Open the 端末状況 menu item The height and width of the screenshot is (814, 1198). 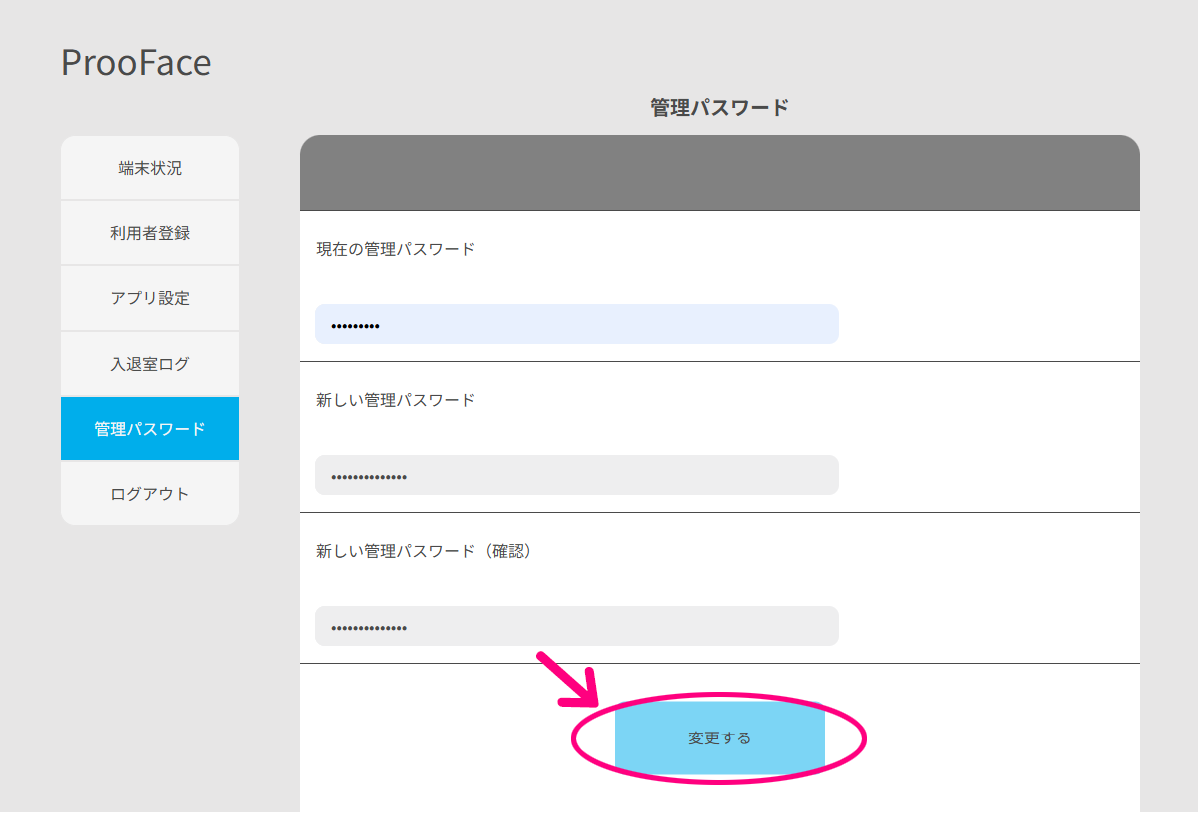150,168
